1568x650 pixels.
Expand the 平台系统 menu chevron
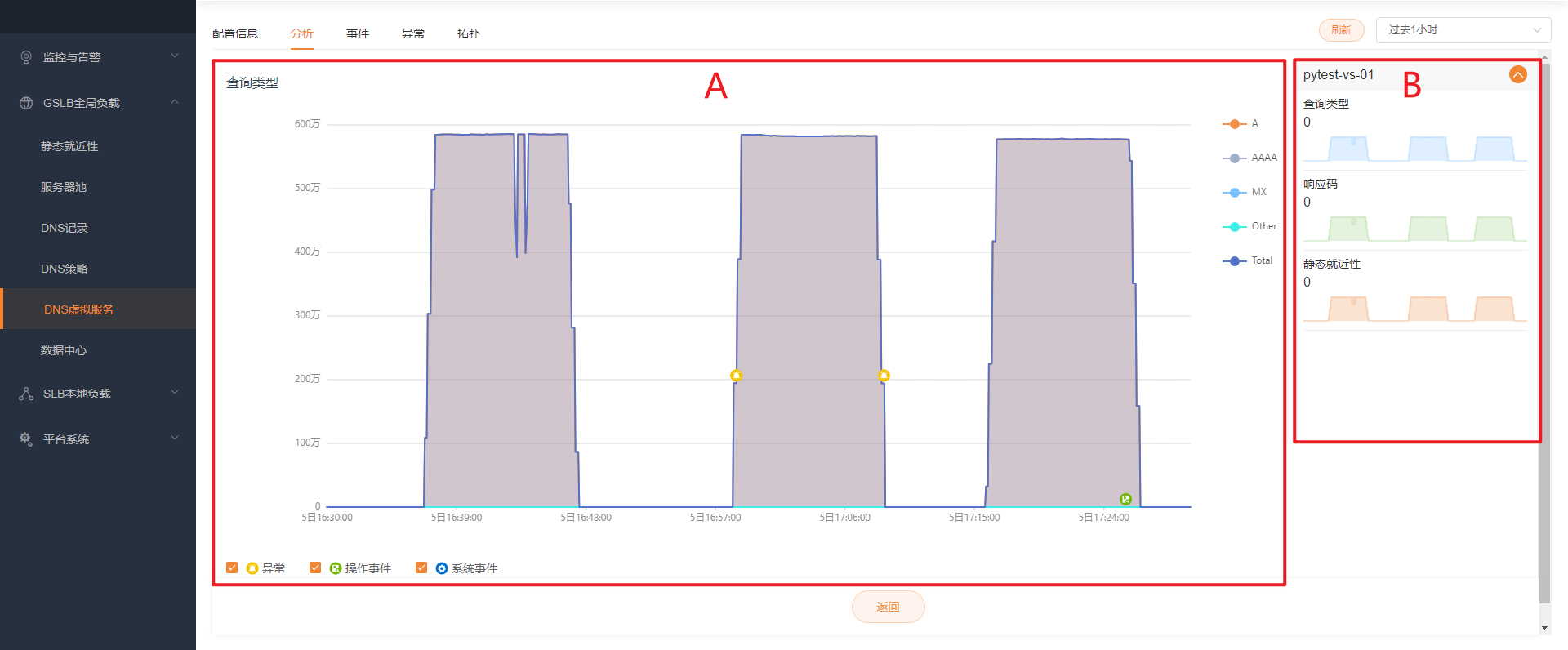pos(174,439)
